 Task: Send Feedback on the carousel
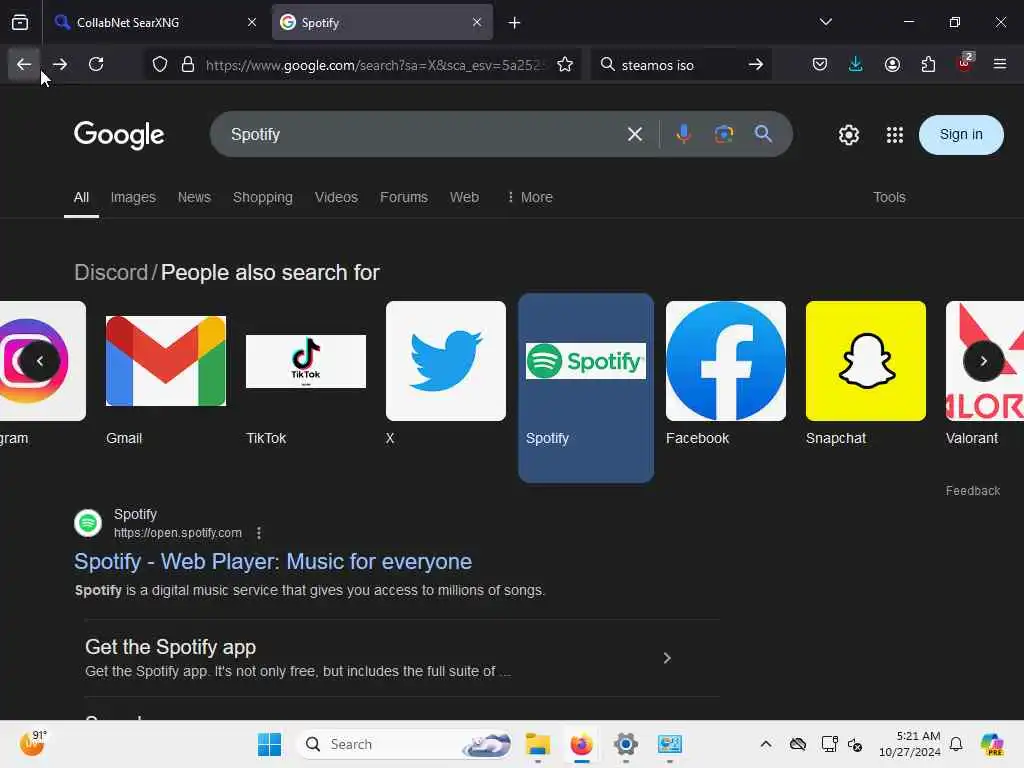pos(972,491)
